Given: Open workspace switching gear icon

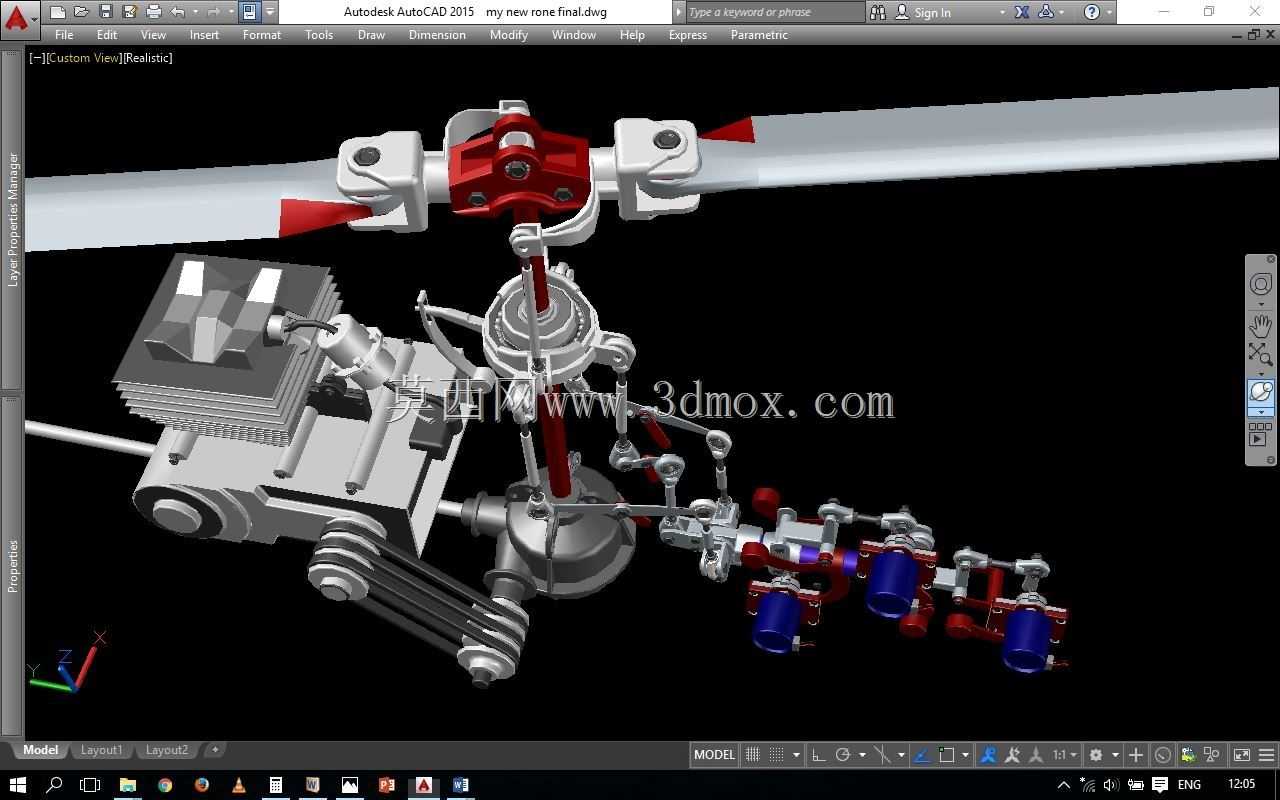Looking at the screenshot, I should [1095, 755].
